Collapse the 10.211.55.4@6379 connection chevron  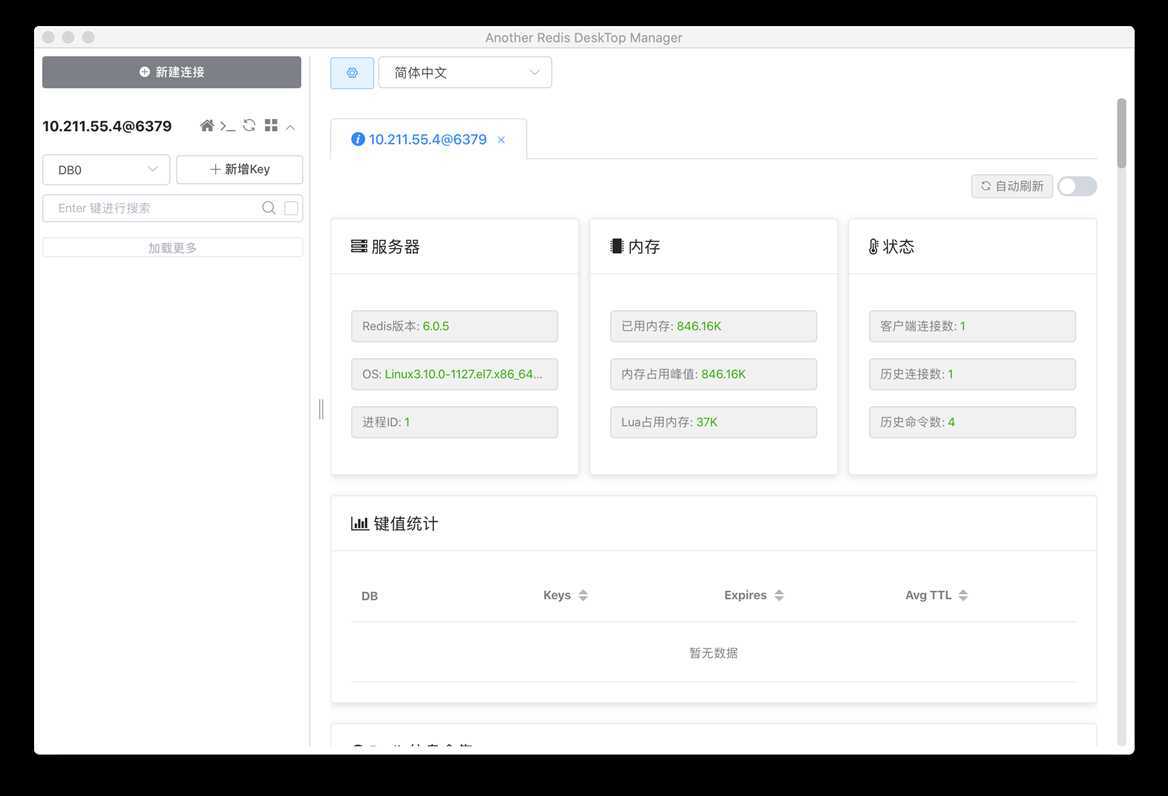coord(291,127)
